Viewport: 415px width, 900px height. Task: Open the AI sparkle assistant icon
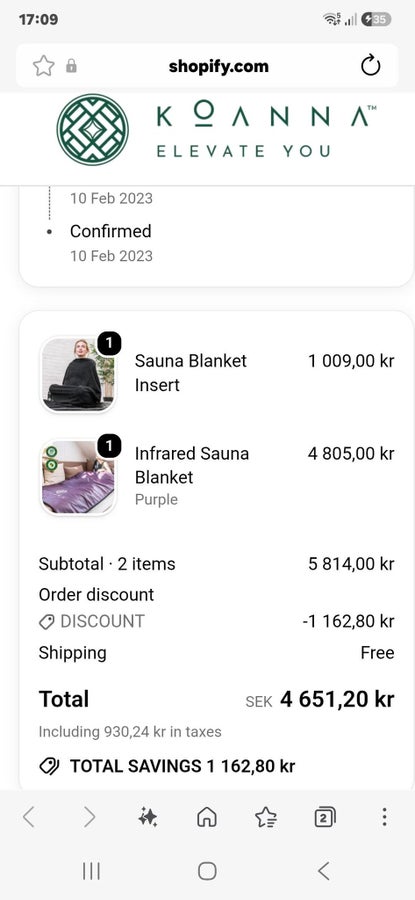pos(148,817)
